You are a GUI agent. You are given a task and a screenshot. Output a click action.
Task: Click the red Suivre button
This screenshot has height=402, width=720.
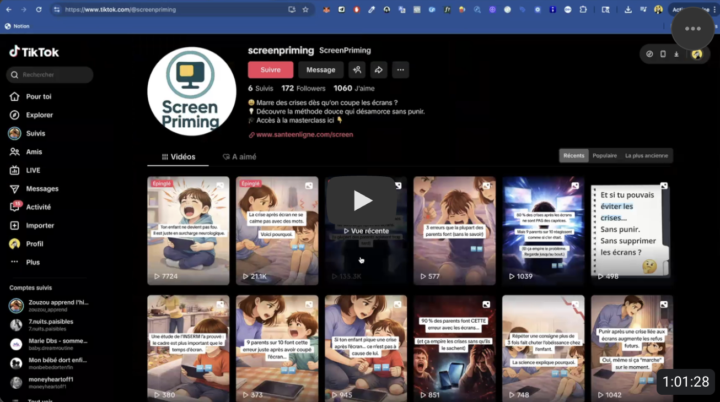click(270, 70)
